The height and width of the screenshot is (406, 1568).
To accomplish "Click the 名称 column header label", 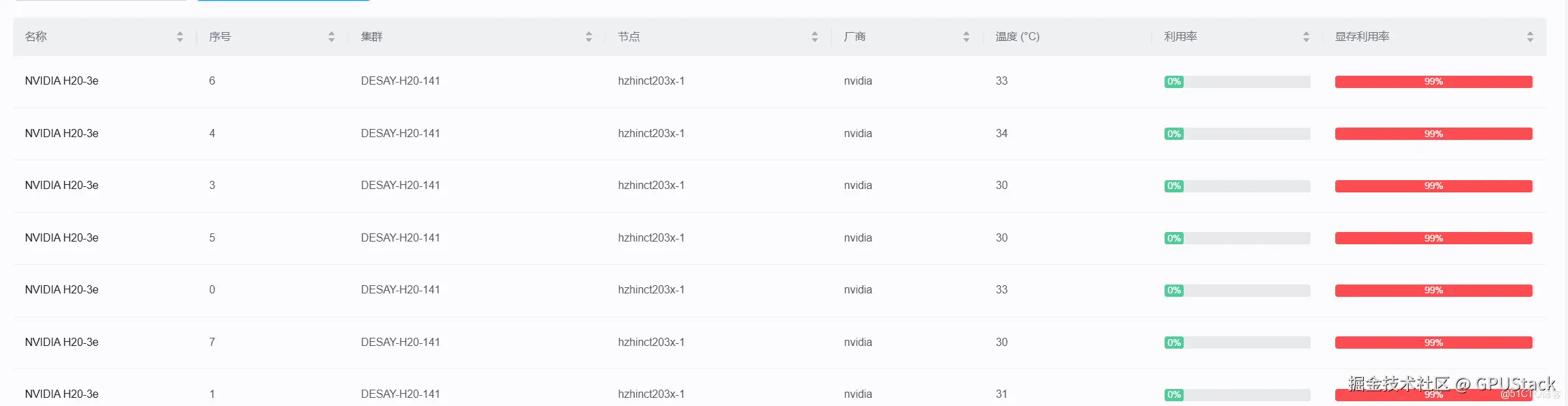I will (35, 37).
